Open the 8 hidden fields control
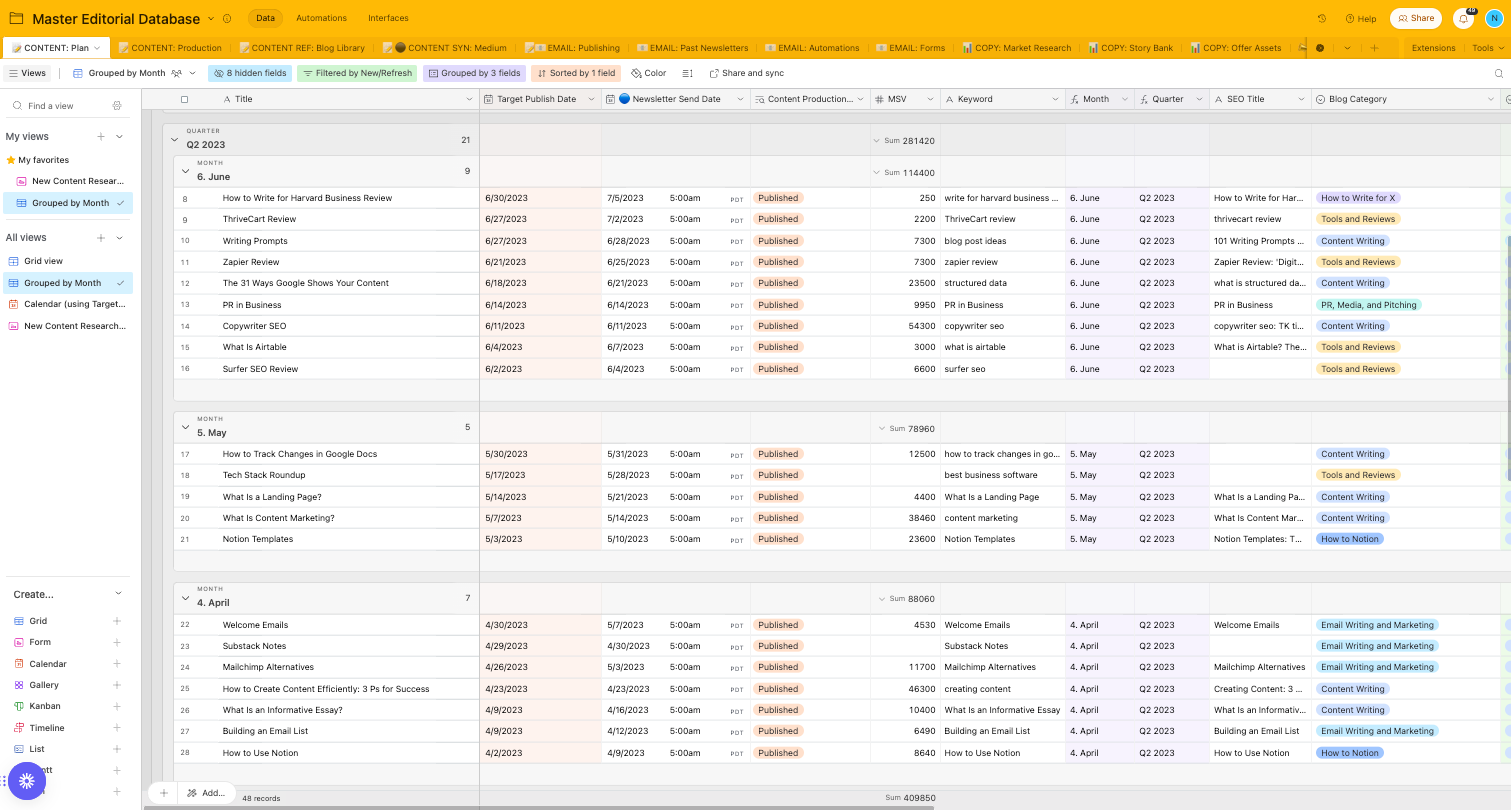The width and height of the screenshot is (1511, 810). [250, 73]
